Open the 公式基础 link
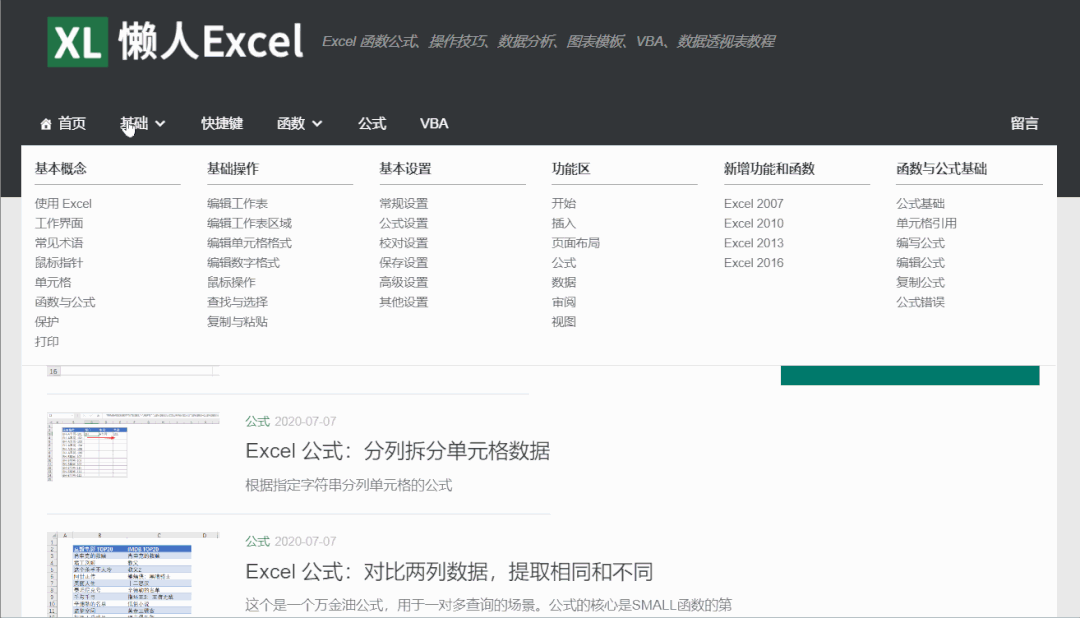This screenshot has width=1080, height=618. click(x=920, y=203)
